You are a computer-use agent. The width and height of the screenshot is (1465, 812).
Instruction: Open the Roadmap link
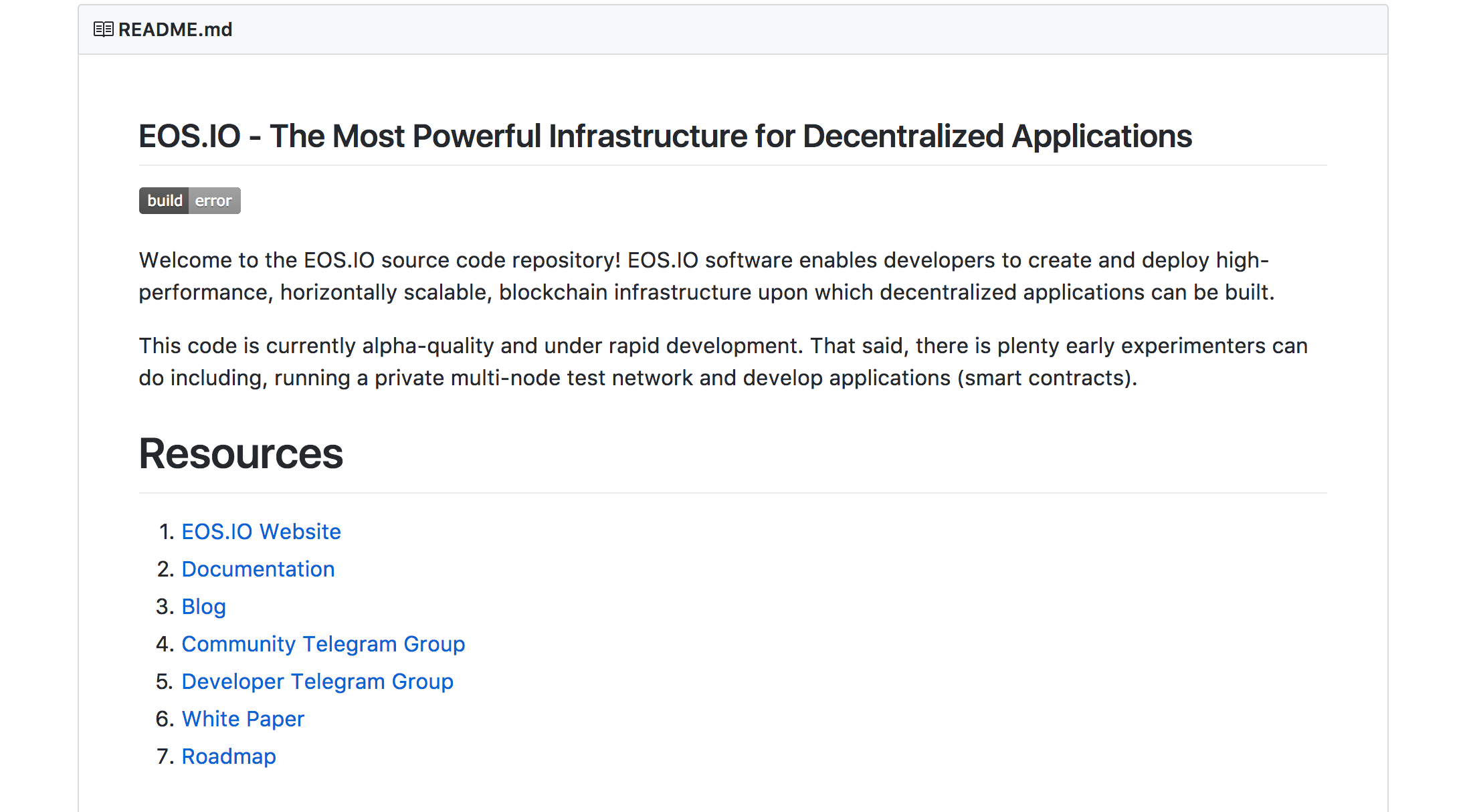229,756
